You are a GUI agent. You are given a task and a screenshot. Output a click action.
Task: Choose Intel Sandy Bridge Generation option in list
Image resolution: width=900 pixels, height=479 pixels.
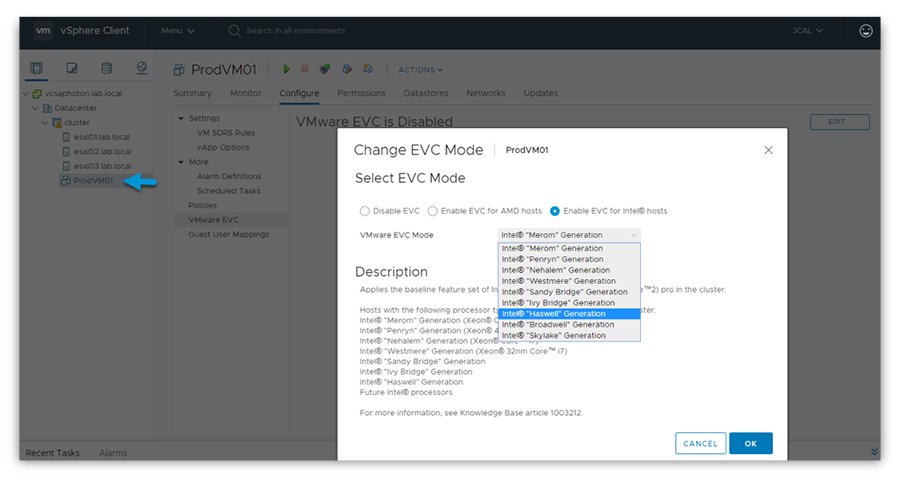pos(569,292)
